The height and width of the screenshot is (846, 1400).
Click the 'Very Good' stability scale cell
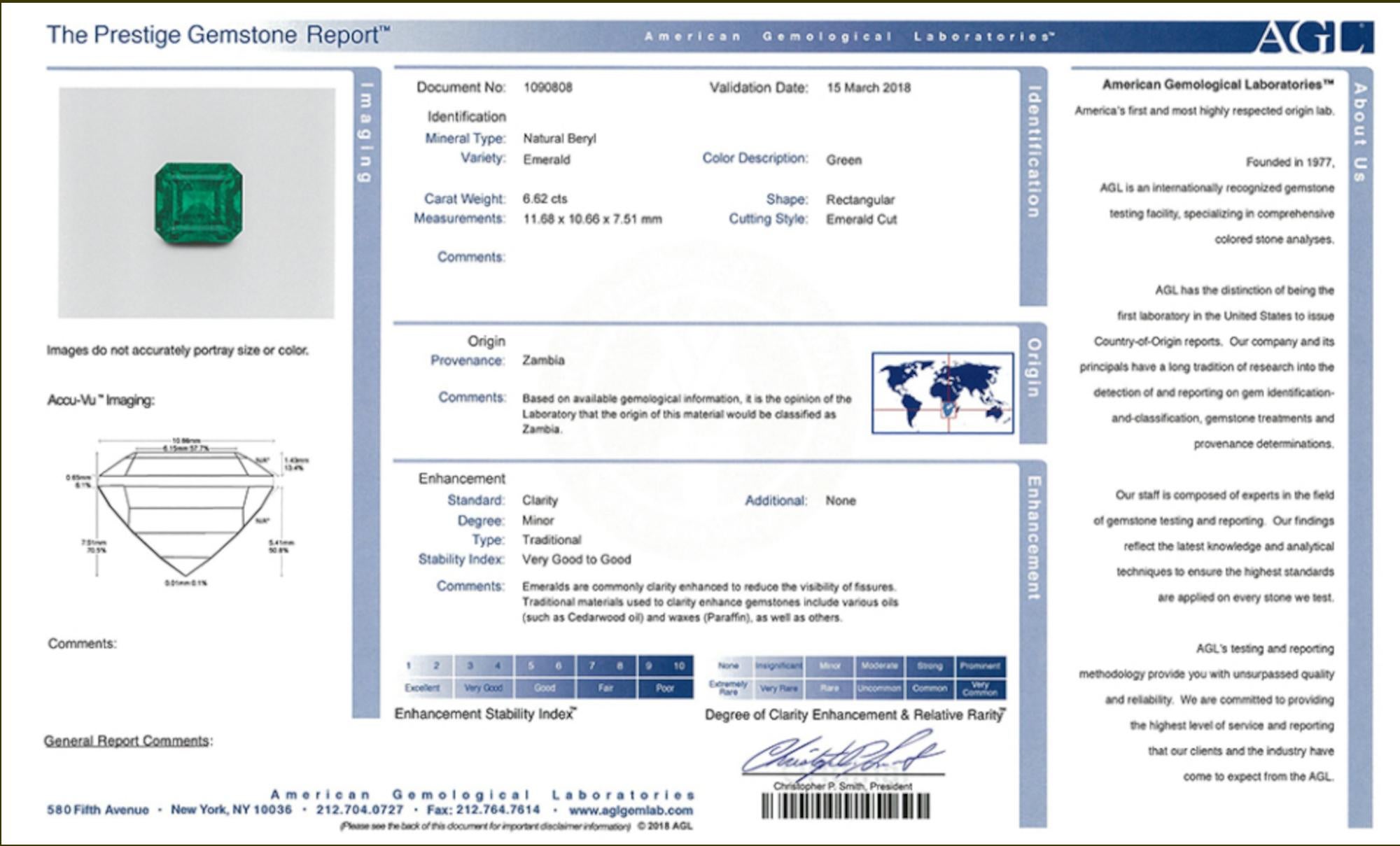[484, 688]
